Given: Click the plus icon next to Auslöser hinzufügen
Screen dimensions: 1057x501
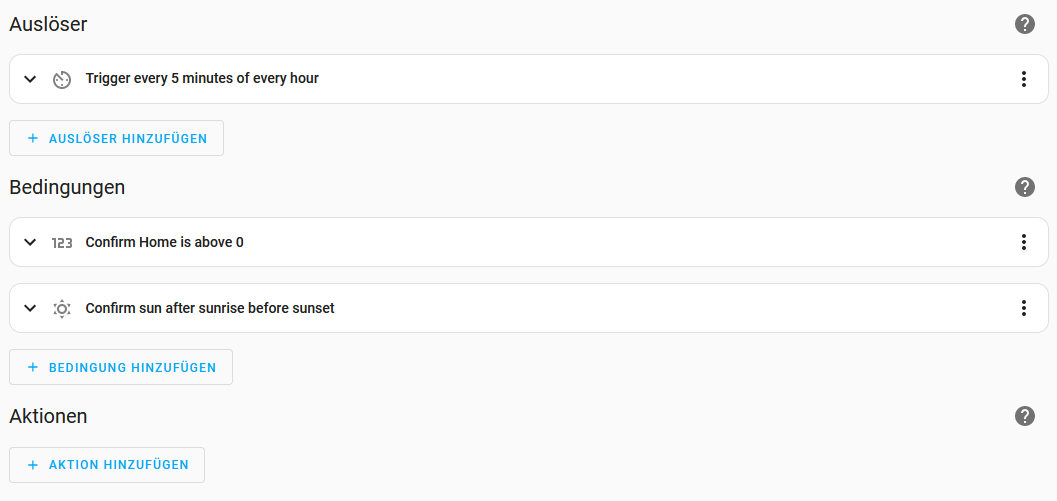Looking at the screenshot, I should [32, 138].
